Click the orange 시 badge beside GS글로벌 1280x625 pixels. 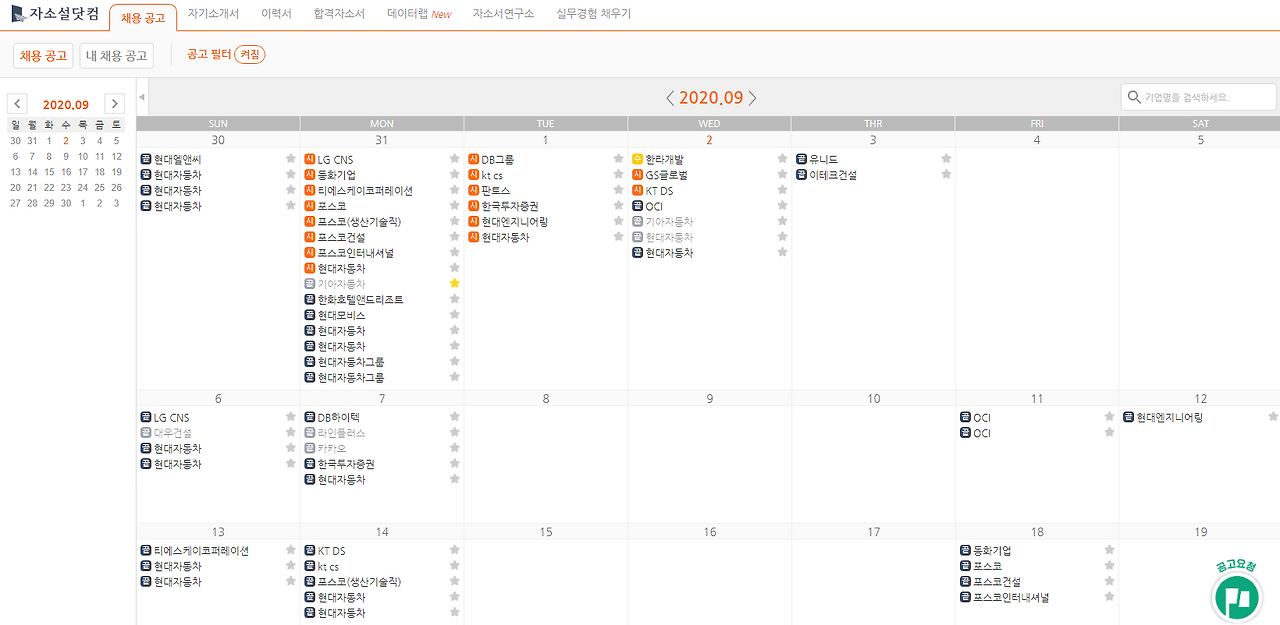(x=638, y=175)
